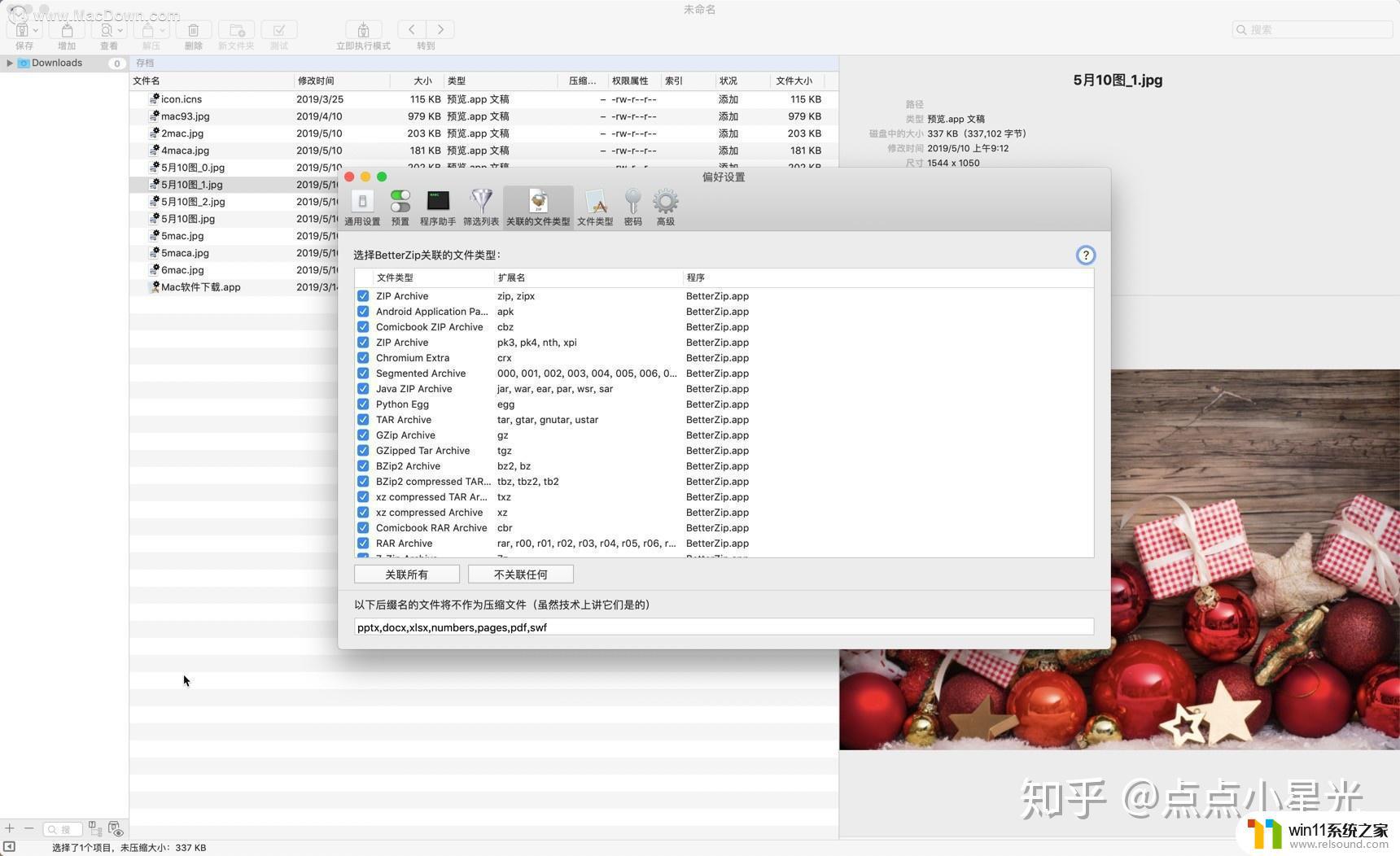Click the help question mark button
The width and height of the screenshot is (1400, 856).
[x=1085, y=255]
